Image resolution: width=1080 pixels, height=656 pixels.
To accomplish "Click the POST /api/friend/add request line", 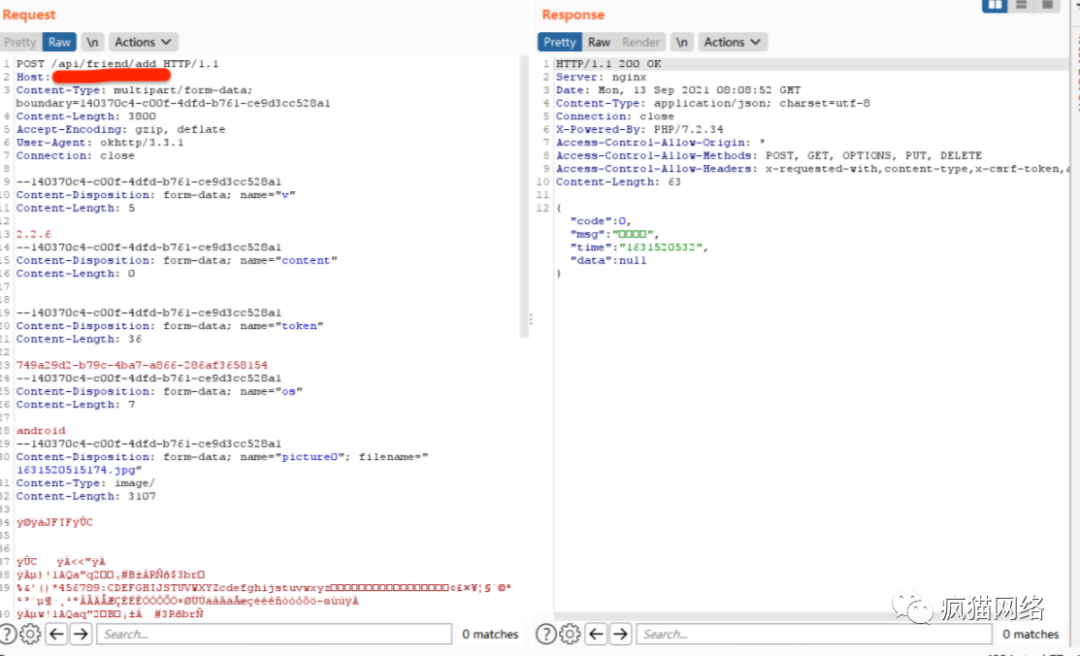I will click(x=118, y=63).
